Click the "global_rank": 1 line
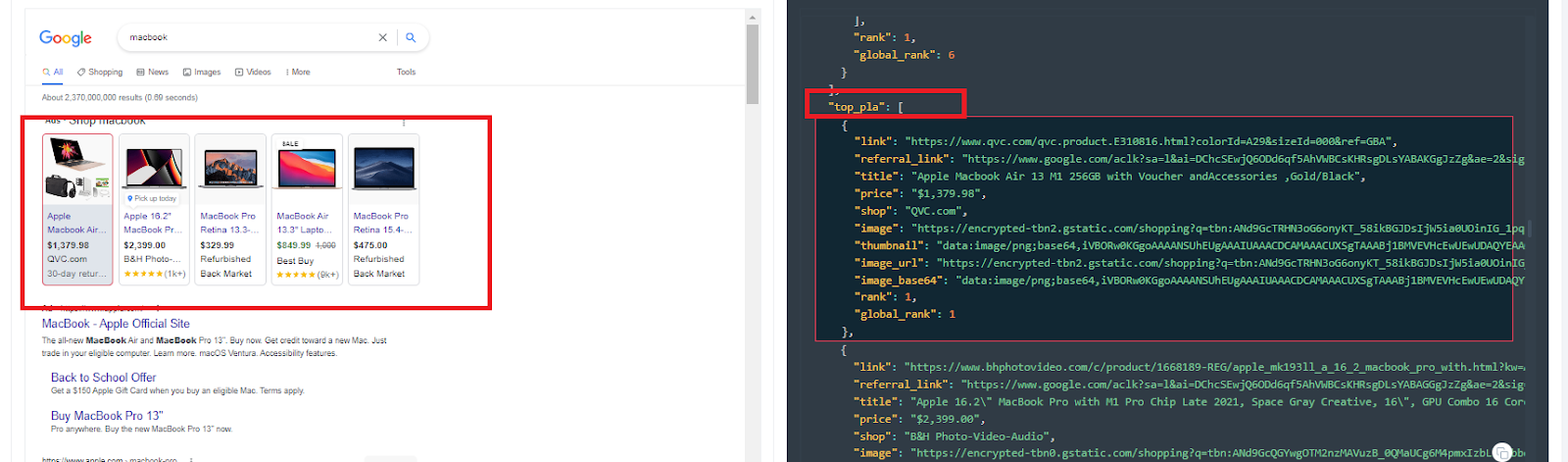This screenshot has height=462, width=1568. coord(905,314)
